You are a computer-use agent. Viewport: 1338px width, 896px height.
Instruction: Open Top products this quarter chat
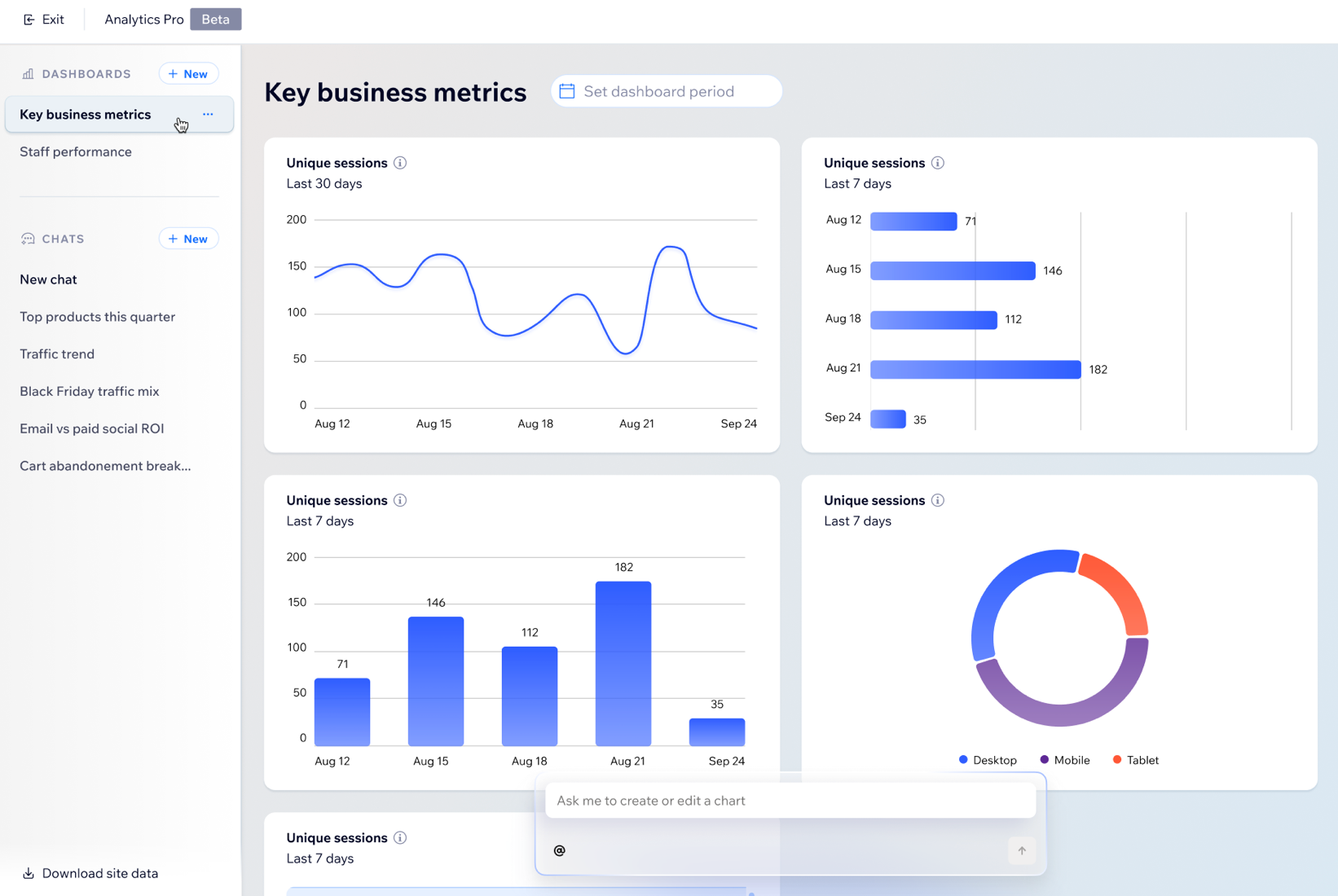point(98,317)
